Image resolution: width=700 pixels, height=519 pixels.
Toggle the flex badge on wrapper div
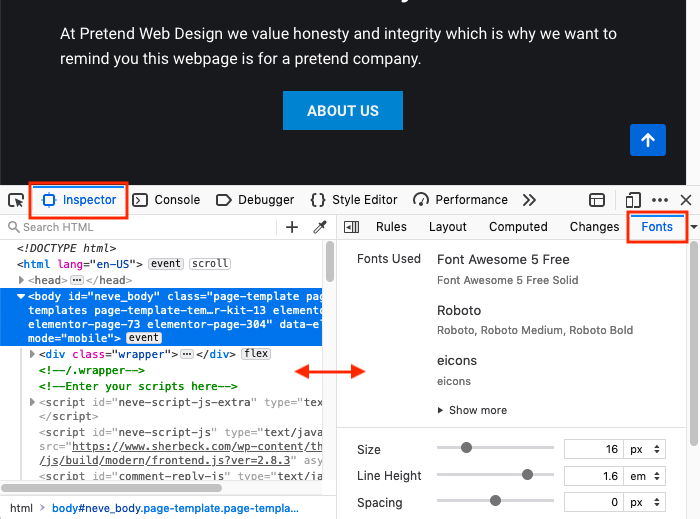256,354
